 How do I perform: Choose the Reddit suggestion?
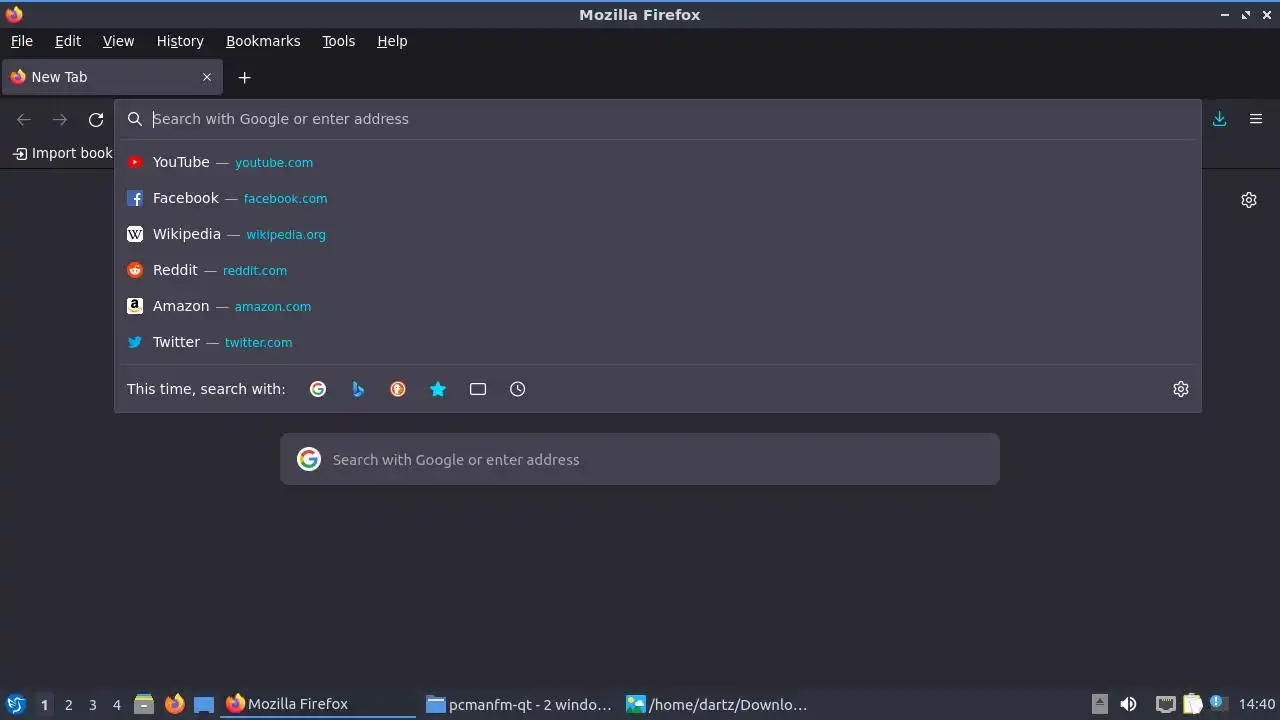pos(657,270)
